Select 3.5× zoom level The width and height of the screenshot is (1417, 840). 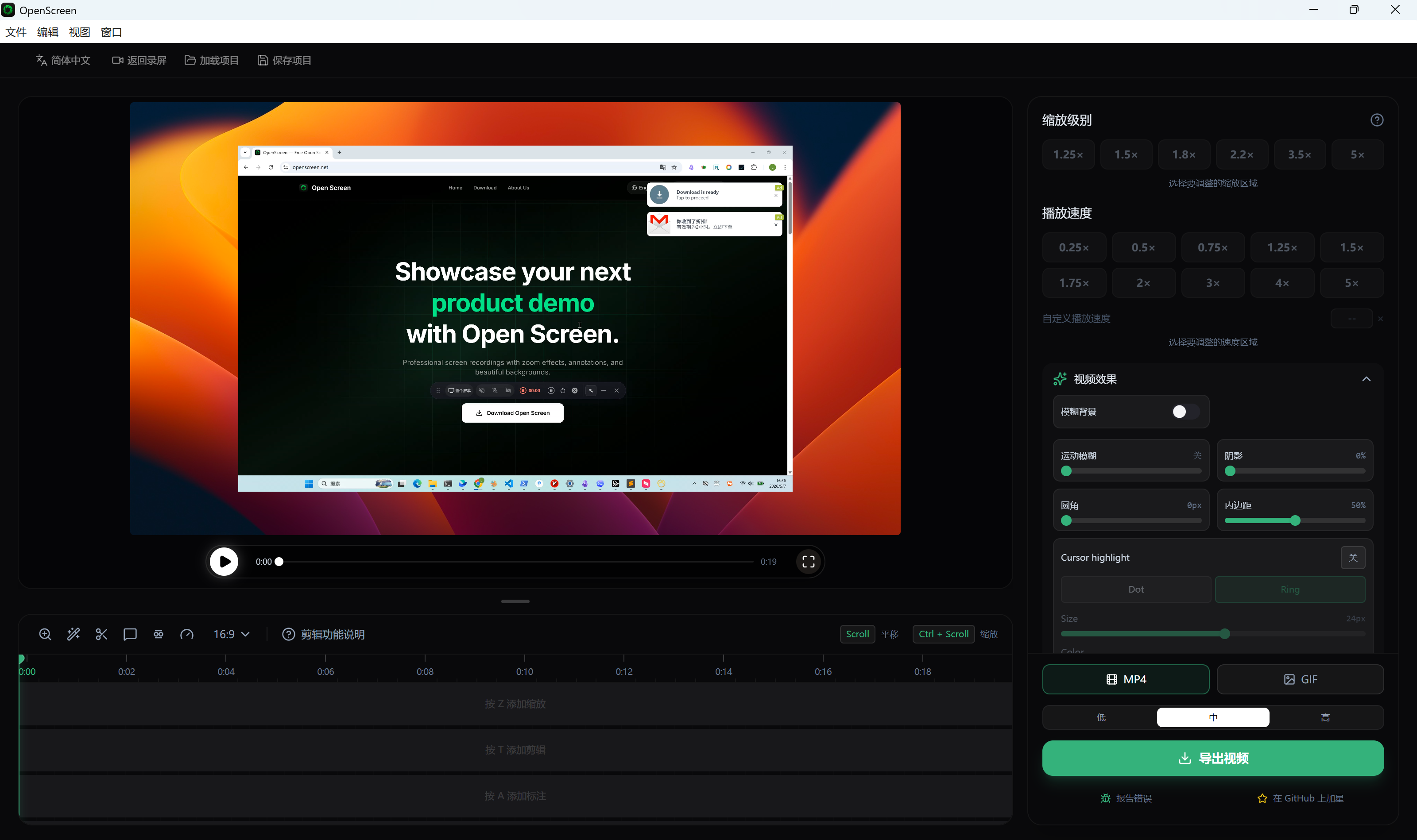[x=1299, y=154]
